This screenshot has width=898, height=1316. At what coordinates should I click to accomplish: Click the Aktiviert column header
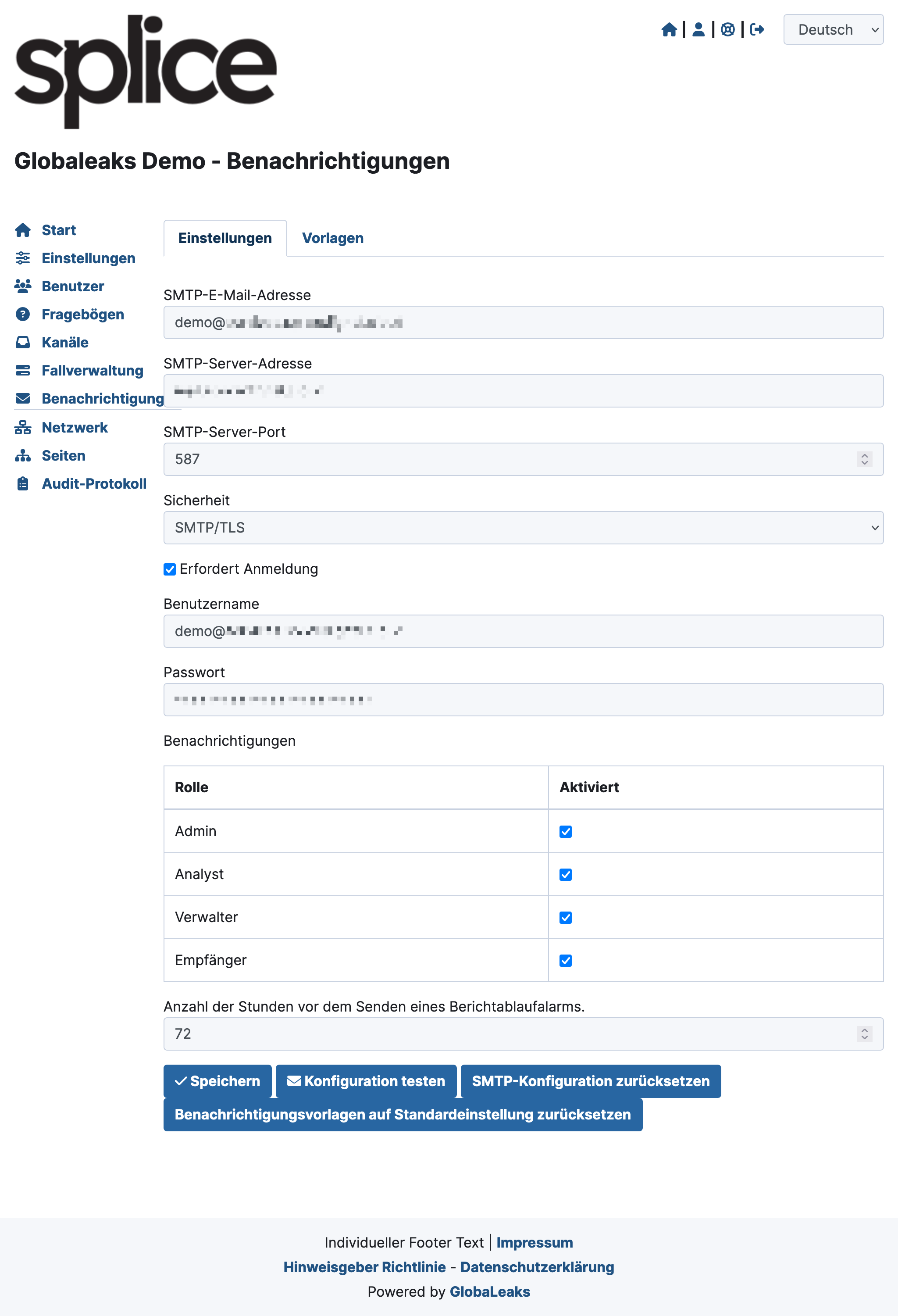716,788
